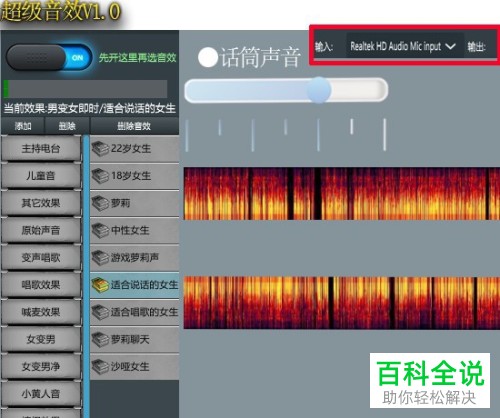Select the 其它效果 category
This screenshot has height=418, width=500.
[x=41, y=203]
